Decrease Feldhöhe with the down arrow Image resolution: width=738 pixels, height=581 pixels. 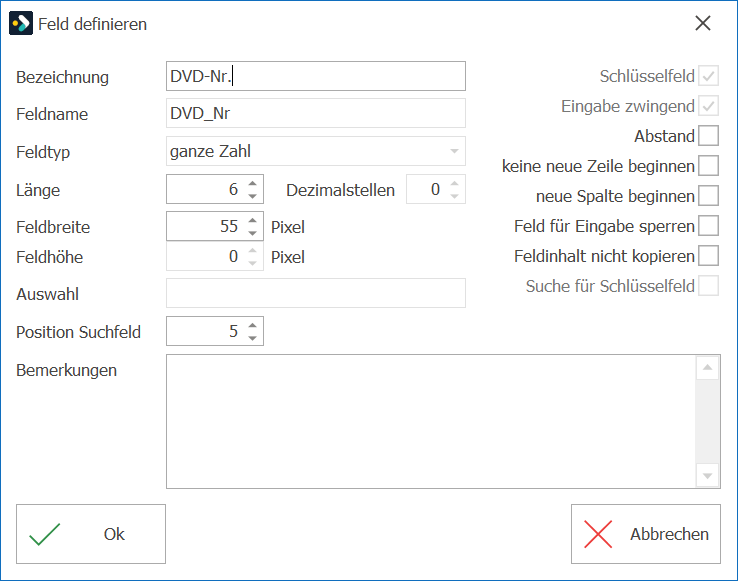253,263
